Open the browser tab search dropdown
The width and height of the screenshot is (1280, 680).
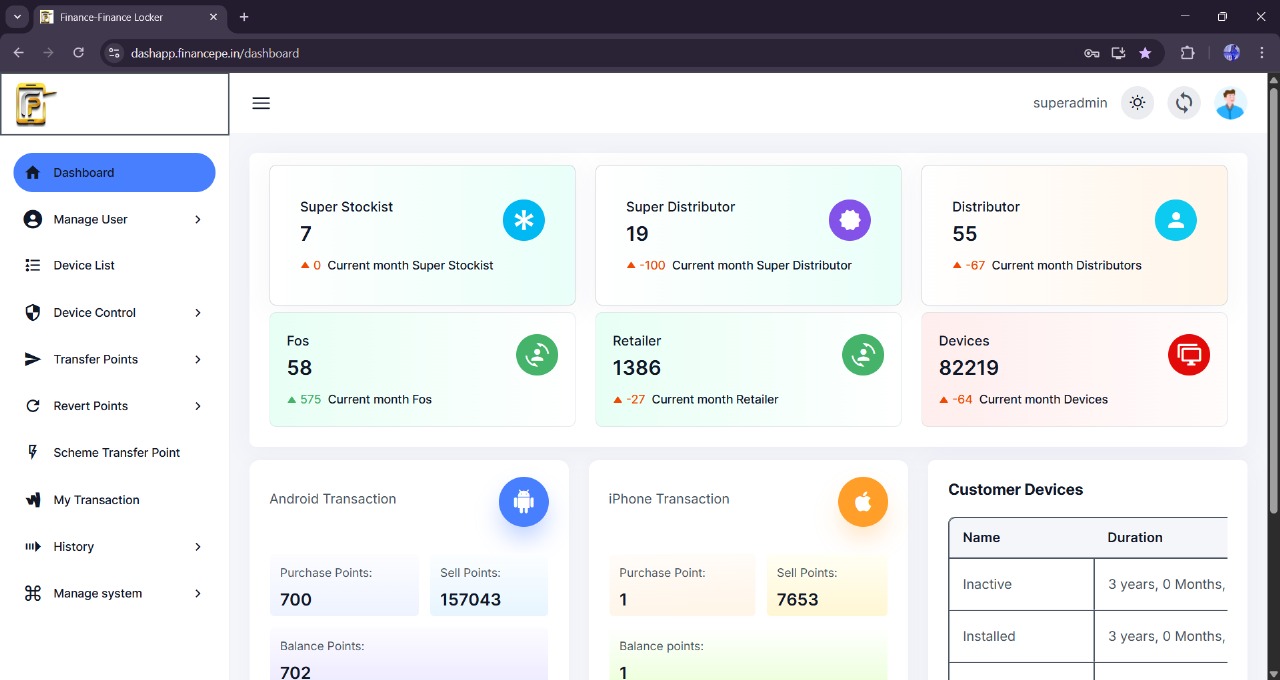17,17
